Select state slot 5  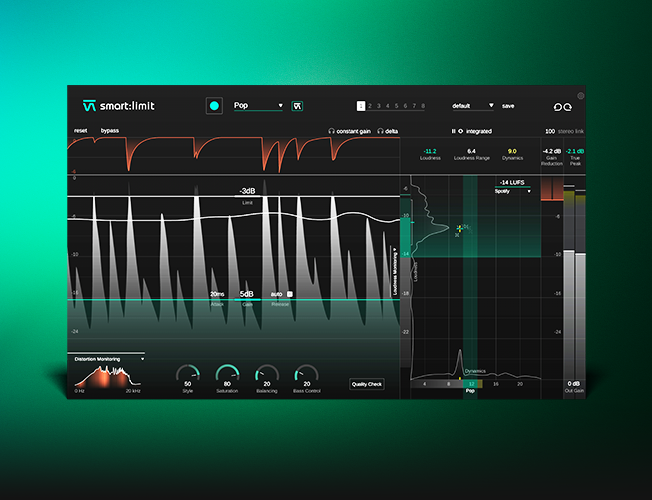click(x=396, y=106)
